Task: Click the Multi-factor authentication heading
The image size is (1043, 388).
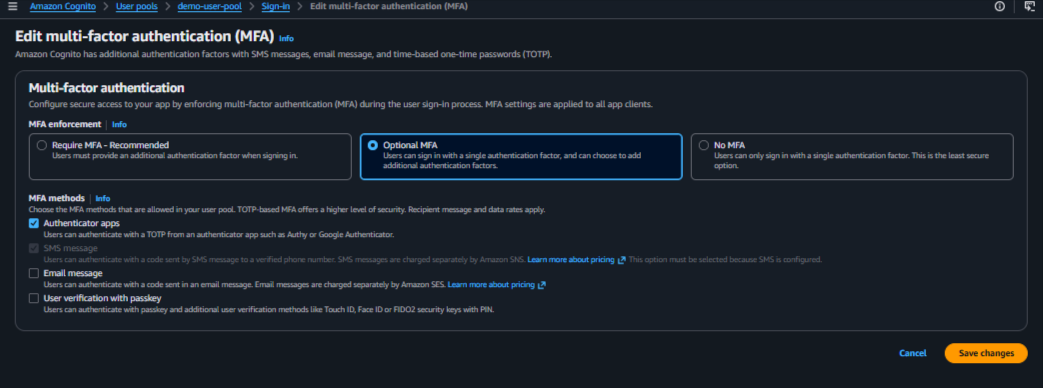Action: pos(106,88)
